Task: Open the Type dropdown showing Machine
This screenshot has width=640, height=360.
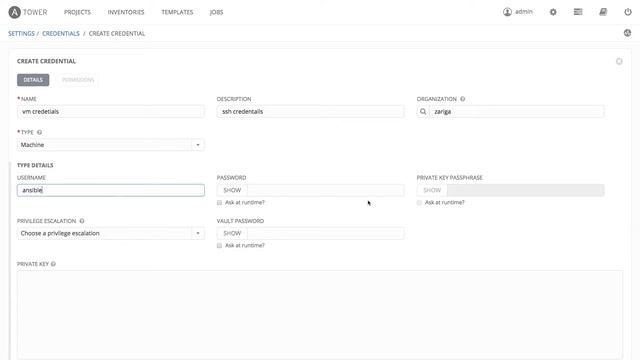Action: (111, 145)
